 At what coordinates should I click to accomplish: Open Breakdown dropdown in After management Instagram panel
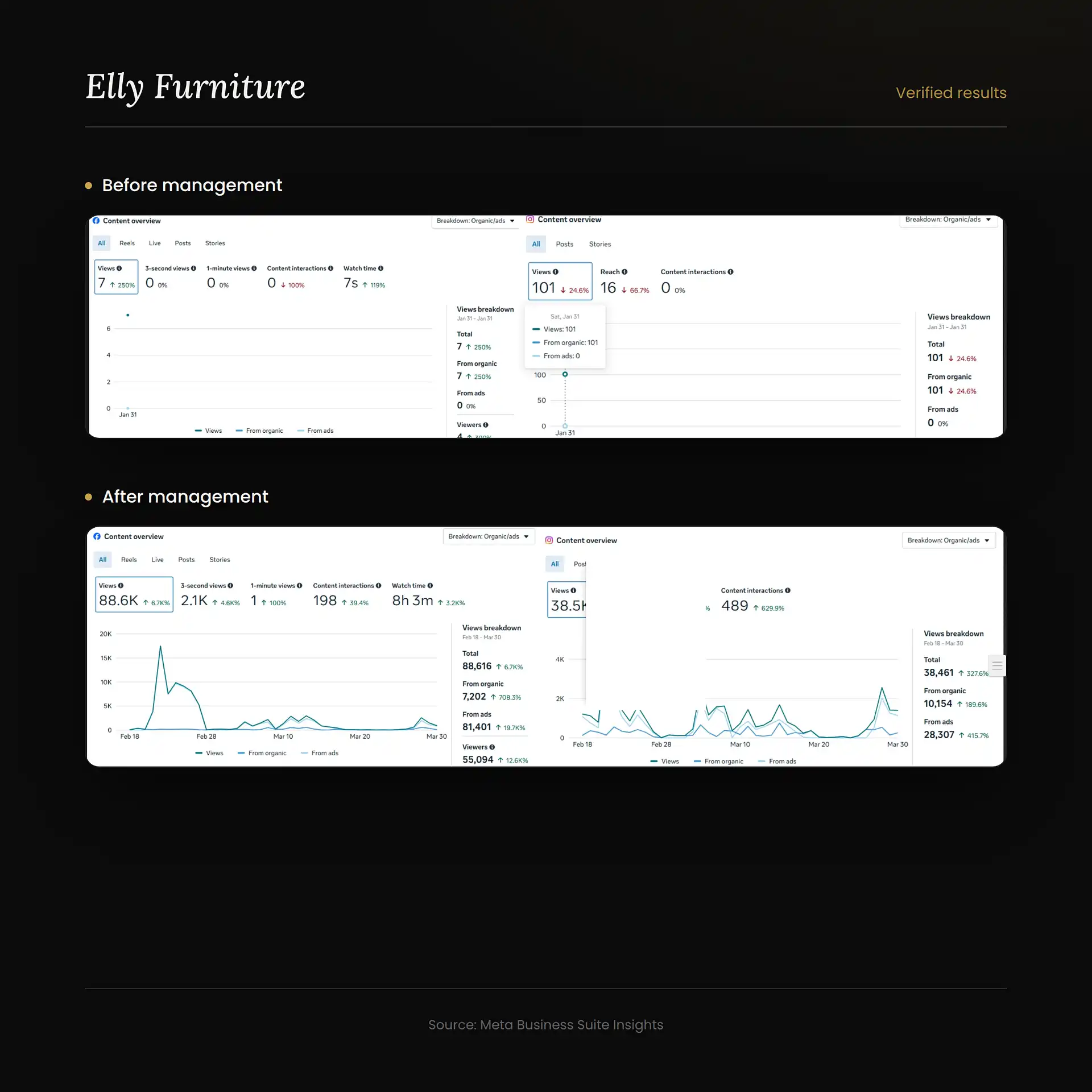pyautogui.click(x=949, y=540)
